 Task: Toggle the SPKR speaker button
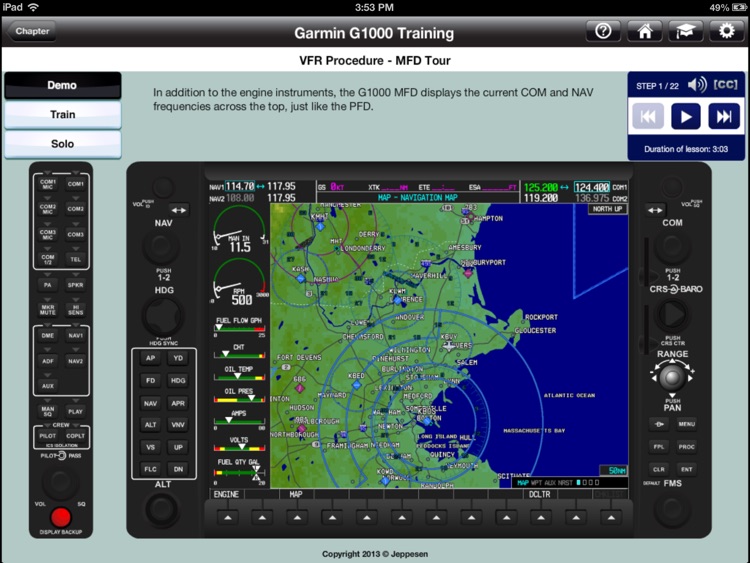(76, 285)
